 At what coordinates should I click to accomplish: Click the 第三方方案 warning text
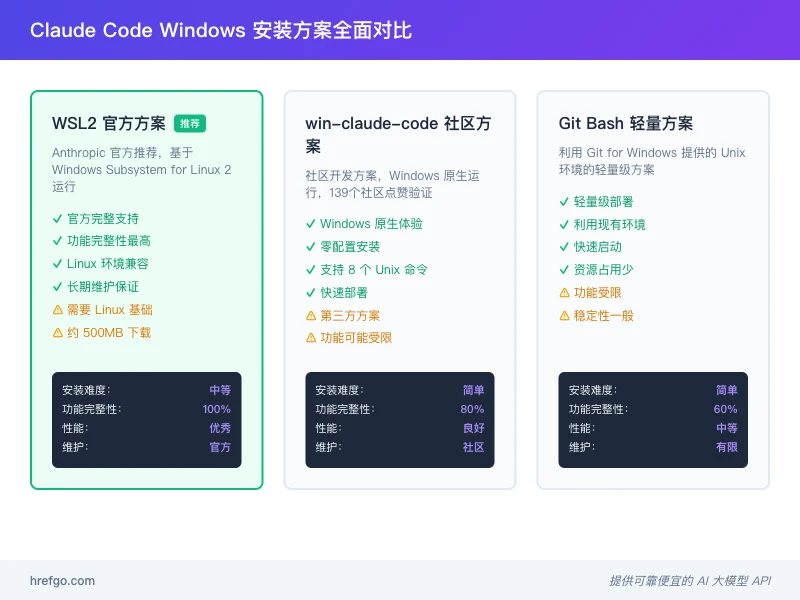pos(350,316)
